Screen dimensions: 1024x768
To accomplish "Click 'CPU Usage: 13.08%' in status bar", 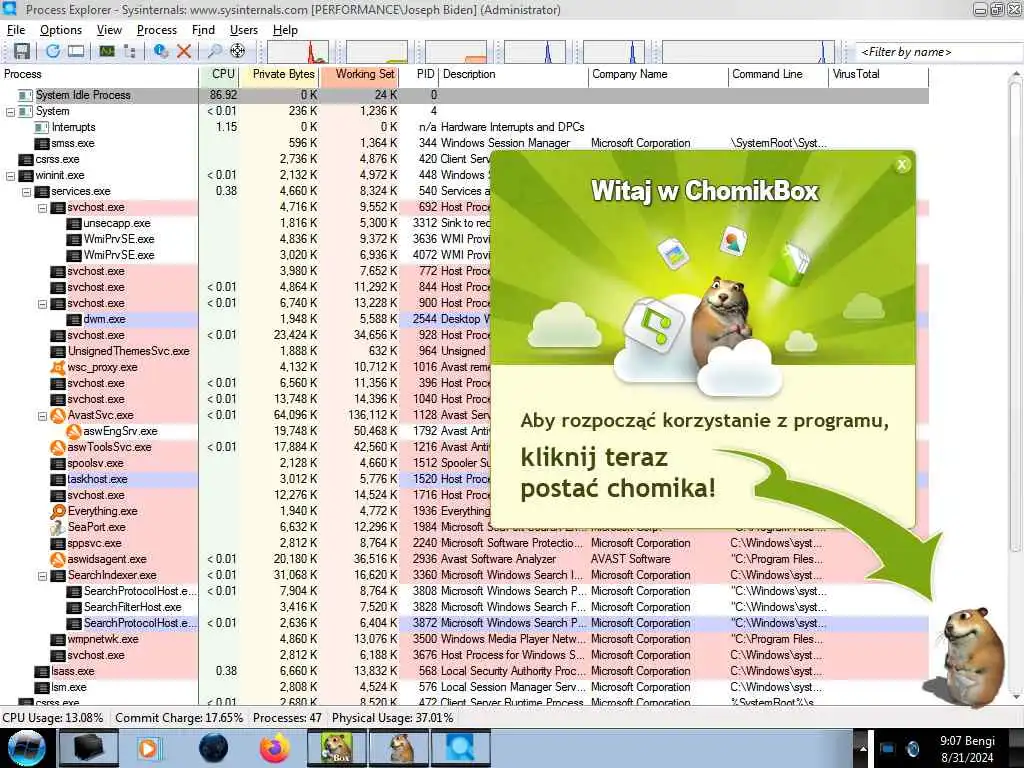I will point(53,718).
